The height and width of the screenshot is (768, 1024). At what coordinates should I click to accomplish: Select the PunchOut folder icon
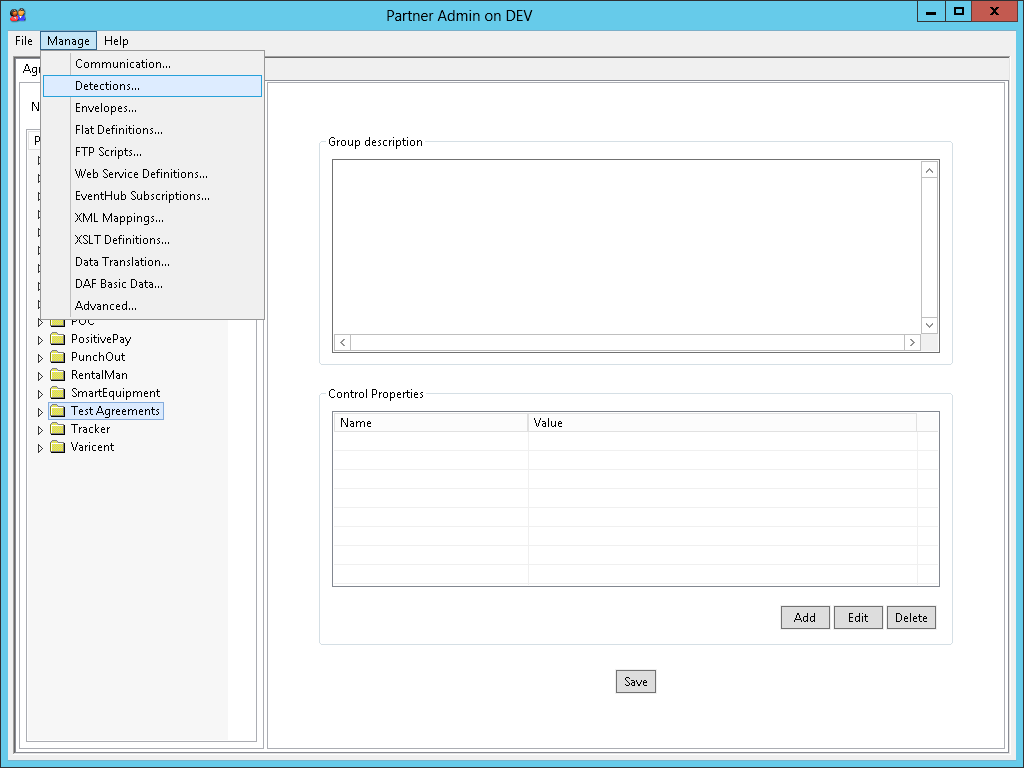point(57,357)
